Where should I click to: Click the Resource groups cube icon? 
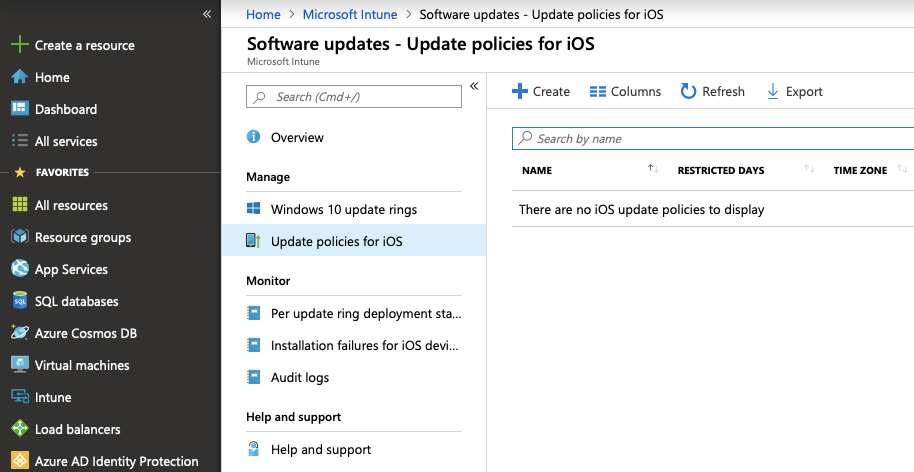coord(20,237)
